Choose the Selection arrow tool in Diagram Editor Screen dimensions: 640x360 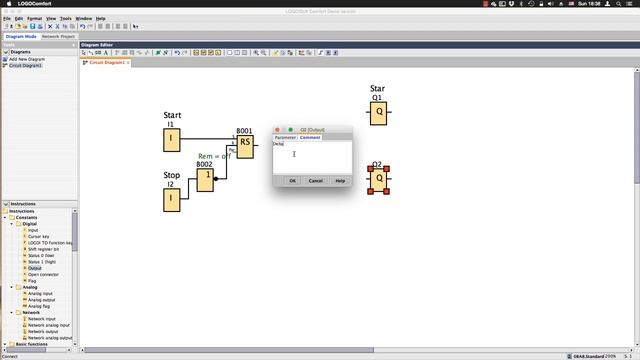coord(84,53)
